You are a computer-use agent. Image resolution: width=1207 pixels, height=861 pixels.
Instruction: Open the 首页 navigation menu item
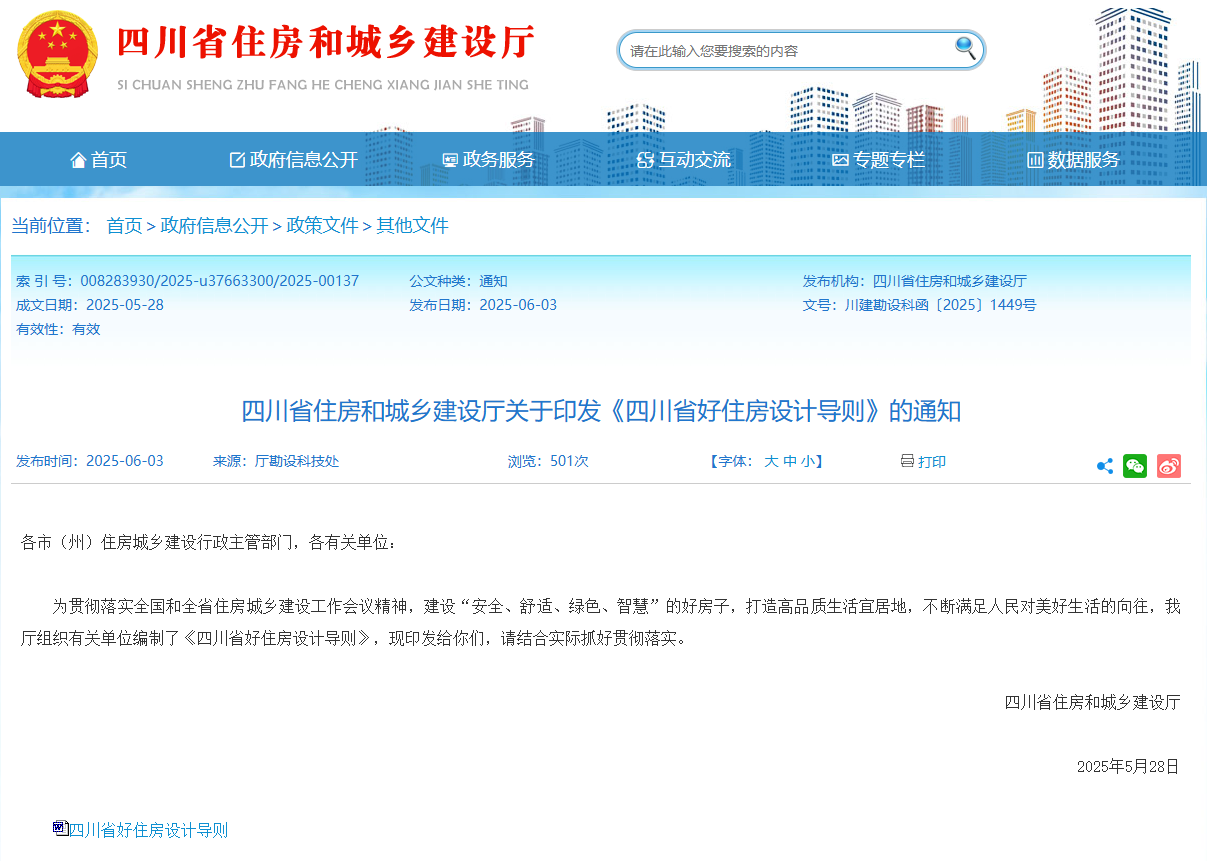99,160
